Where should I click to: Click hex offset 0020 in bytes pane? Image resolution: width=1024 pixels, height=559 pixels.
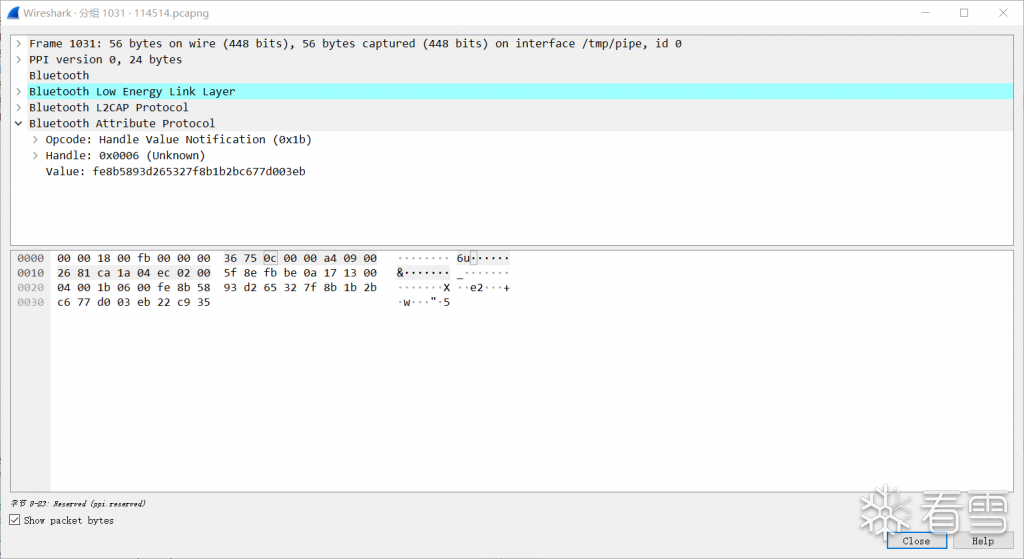point(31,287)
